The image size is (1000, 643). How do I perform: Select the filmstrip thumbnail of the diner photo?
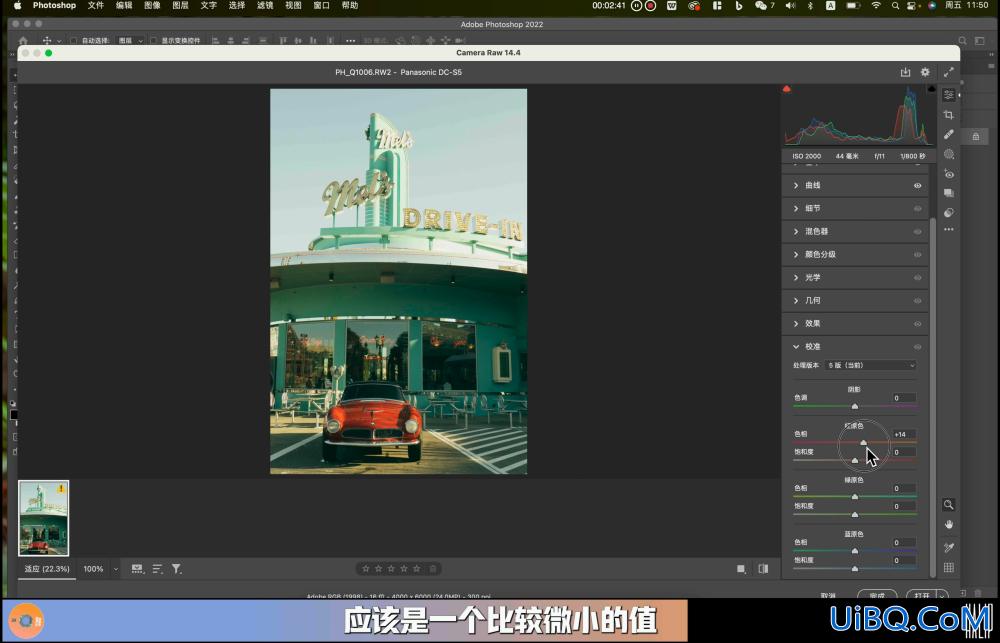coord(43,518)
